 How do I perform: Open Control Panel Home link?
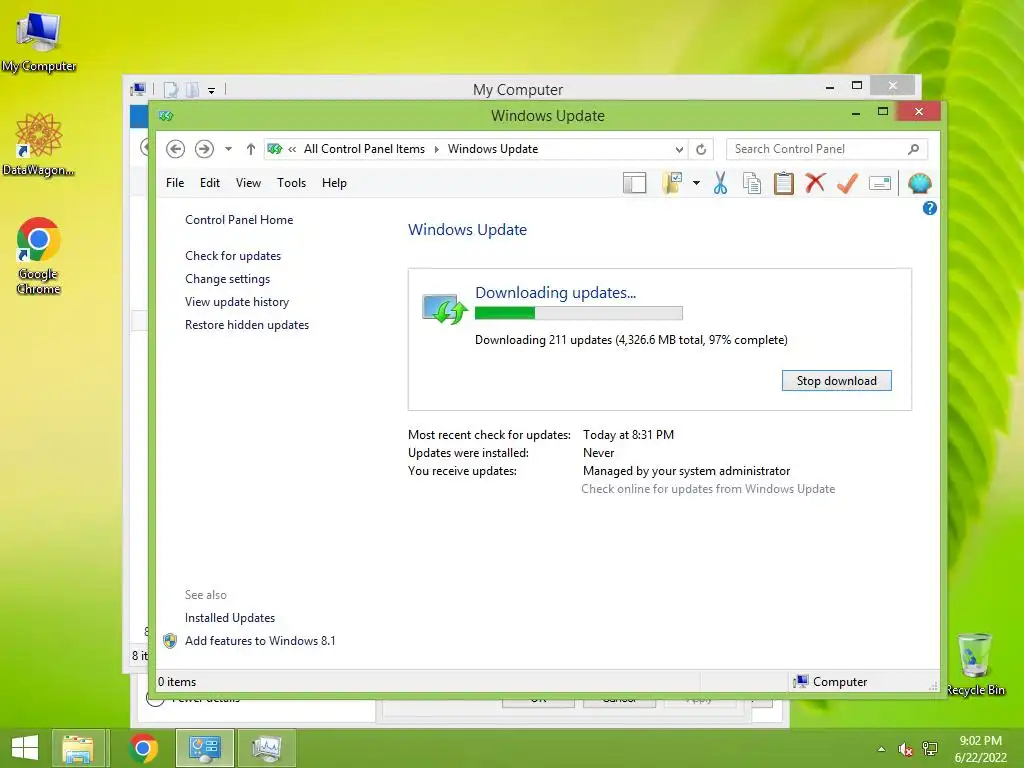(239, 220)
